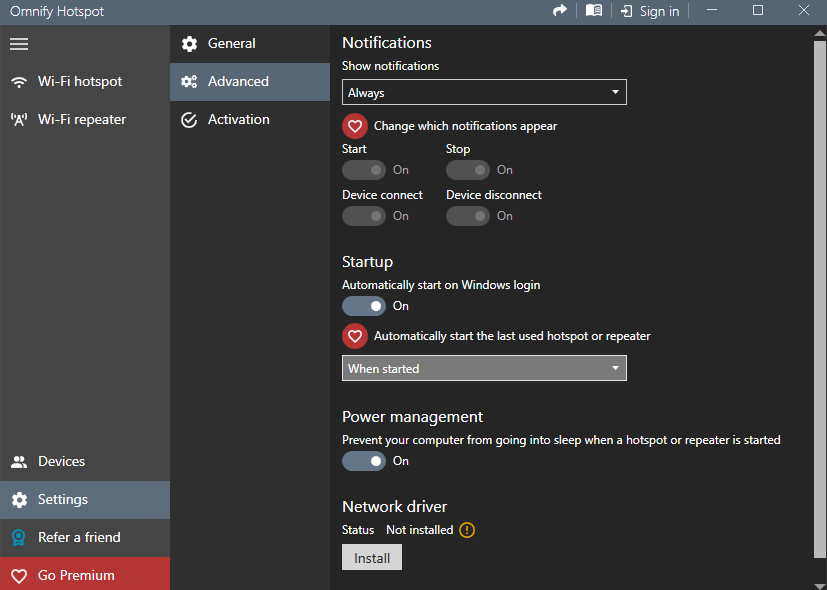Image resolution: width=827 pixels, height=590 pixels.
Task: Go to Wi-Fi hotspot page
Action: point(85,82)
